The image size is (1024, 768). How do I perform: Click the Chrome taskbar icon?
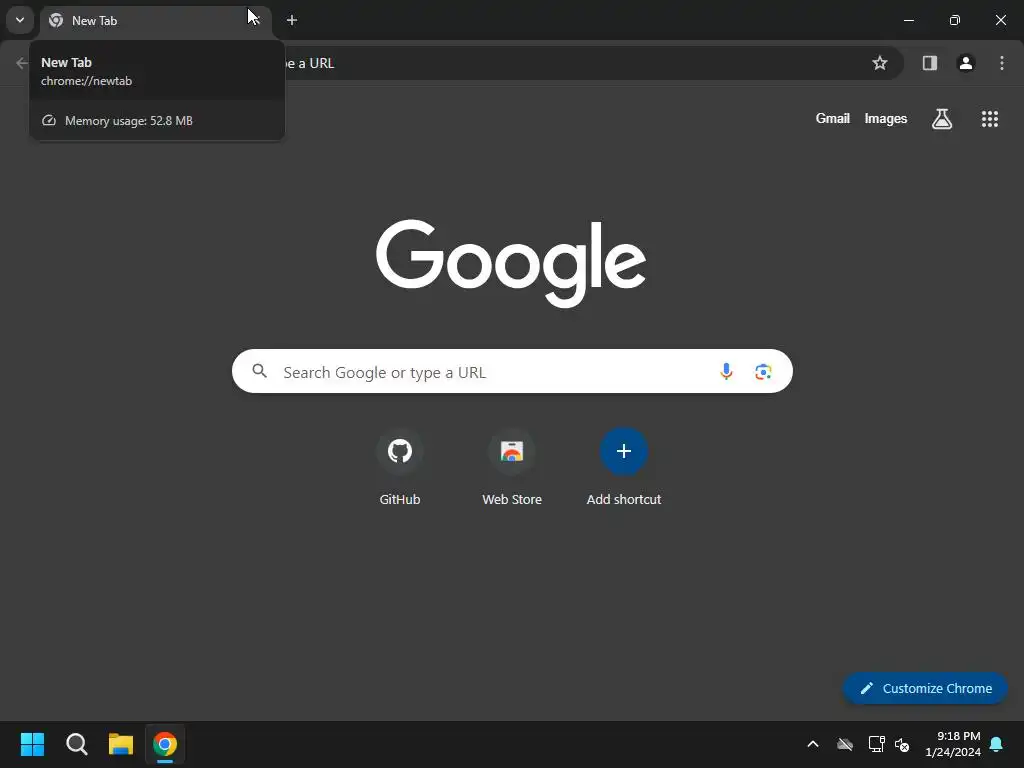click(x=165, y=744)
